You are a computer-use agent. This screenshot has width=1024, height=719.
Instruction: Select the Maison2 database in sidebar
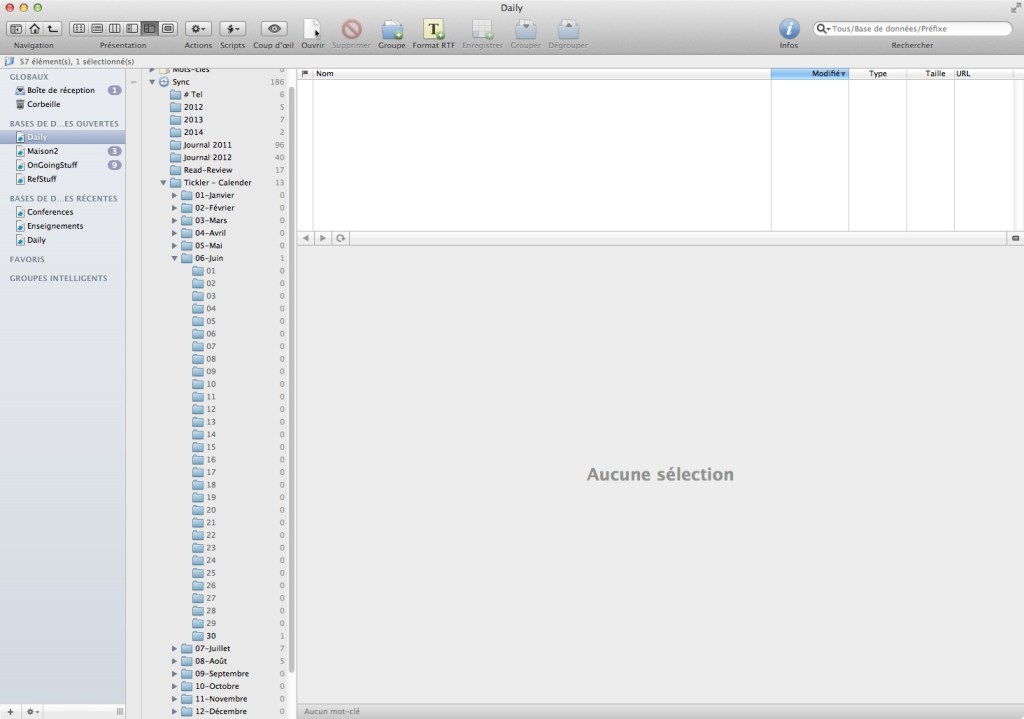pyautogui.click(x=42, y=151)
